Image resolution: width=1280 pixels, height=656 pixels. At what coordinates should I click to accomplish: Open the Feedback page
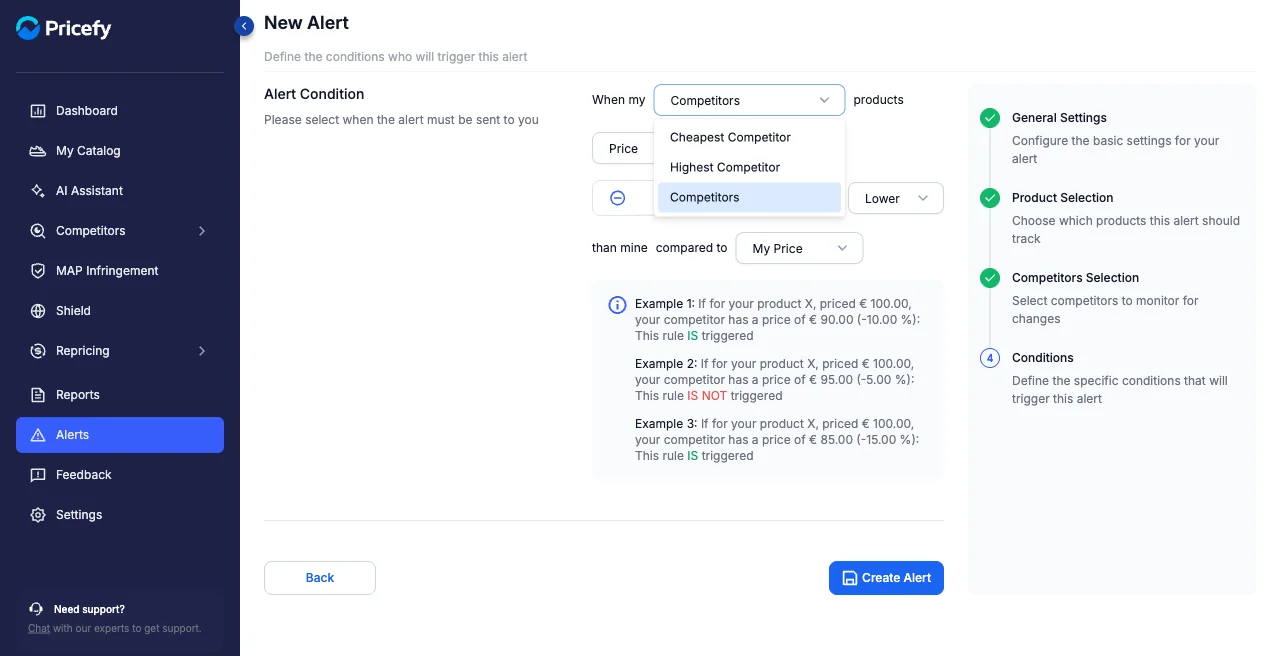[x=120, y=475]
